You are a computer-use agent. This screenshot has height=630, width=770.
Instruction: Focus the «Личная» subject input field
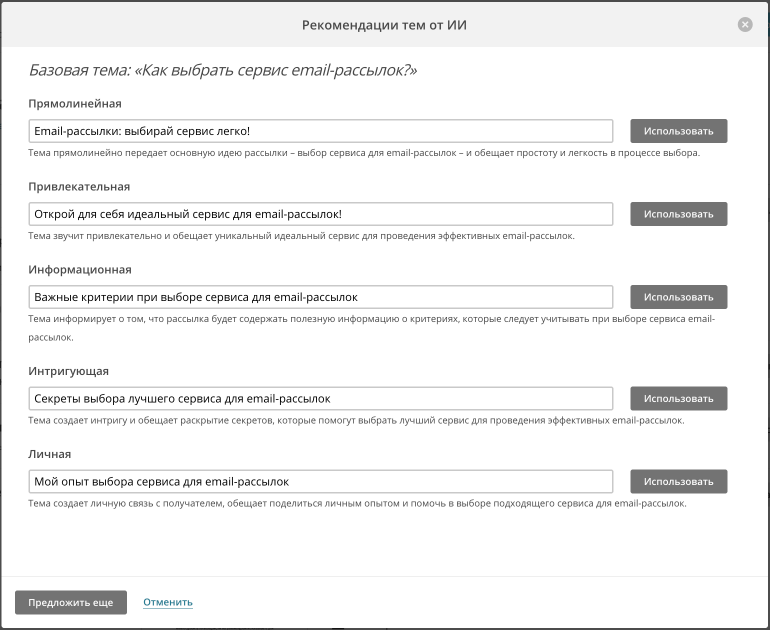click(x=321, y=481)
